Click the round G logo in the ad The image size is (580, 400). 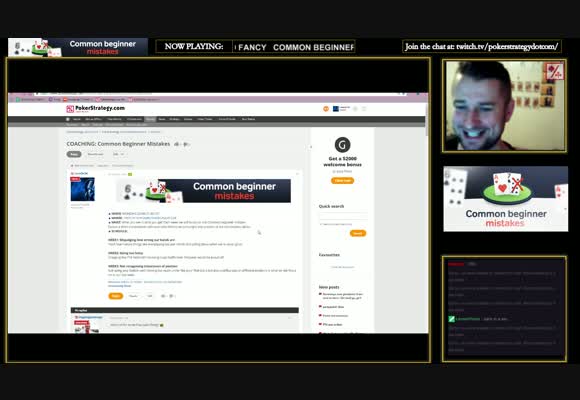[x=343, y=145]
